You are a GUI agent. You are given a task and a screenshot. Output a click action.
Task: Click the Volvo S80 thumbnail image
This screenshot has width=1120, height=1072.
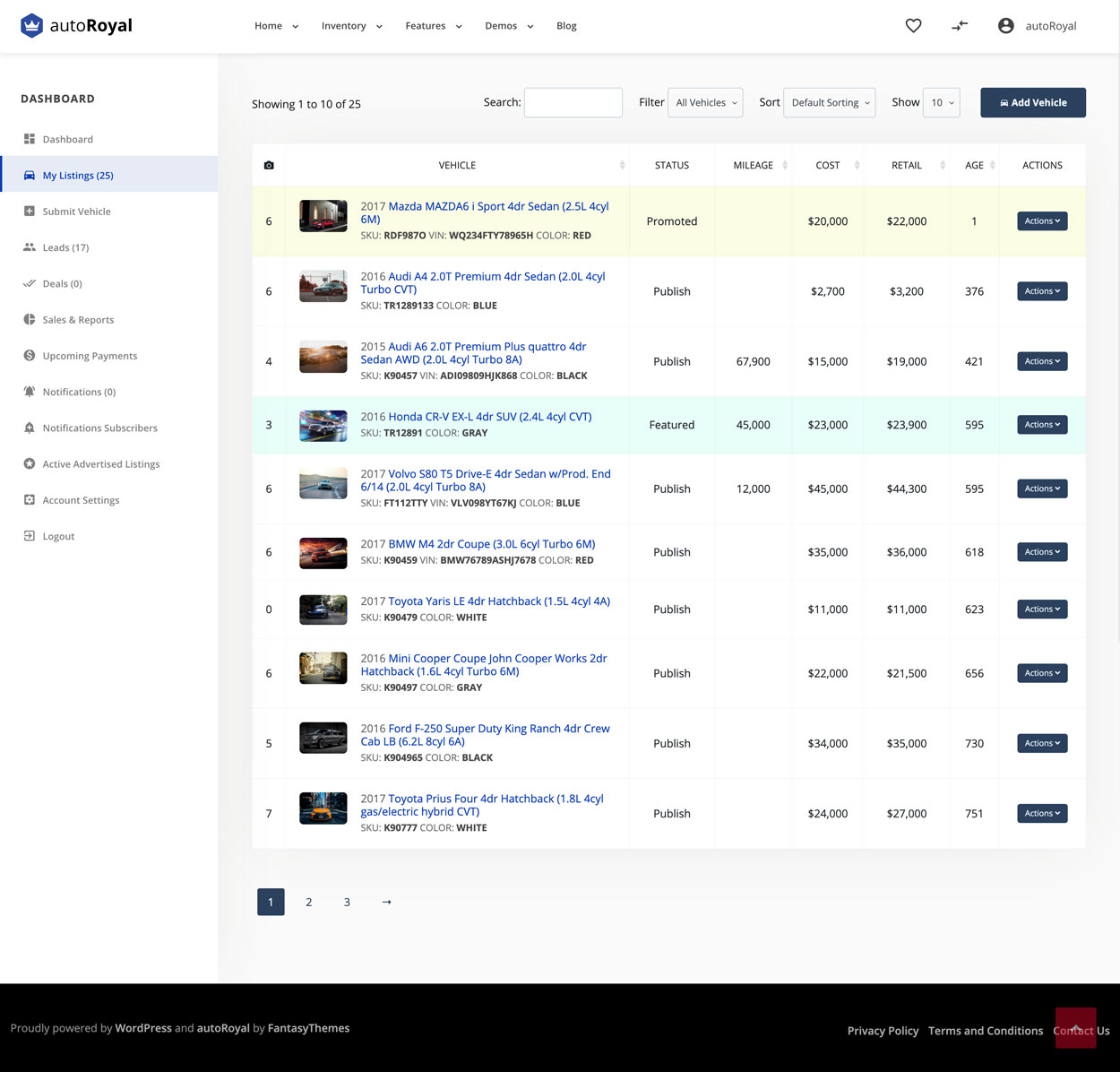[x=323, y=483]
